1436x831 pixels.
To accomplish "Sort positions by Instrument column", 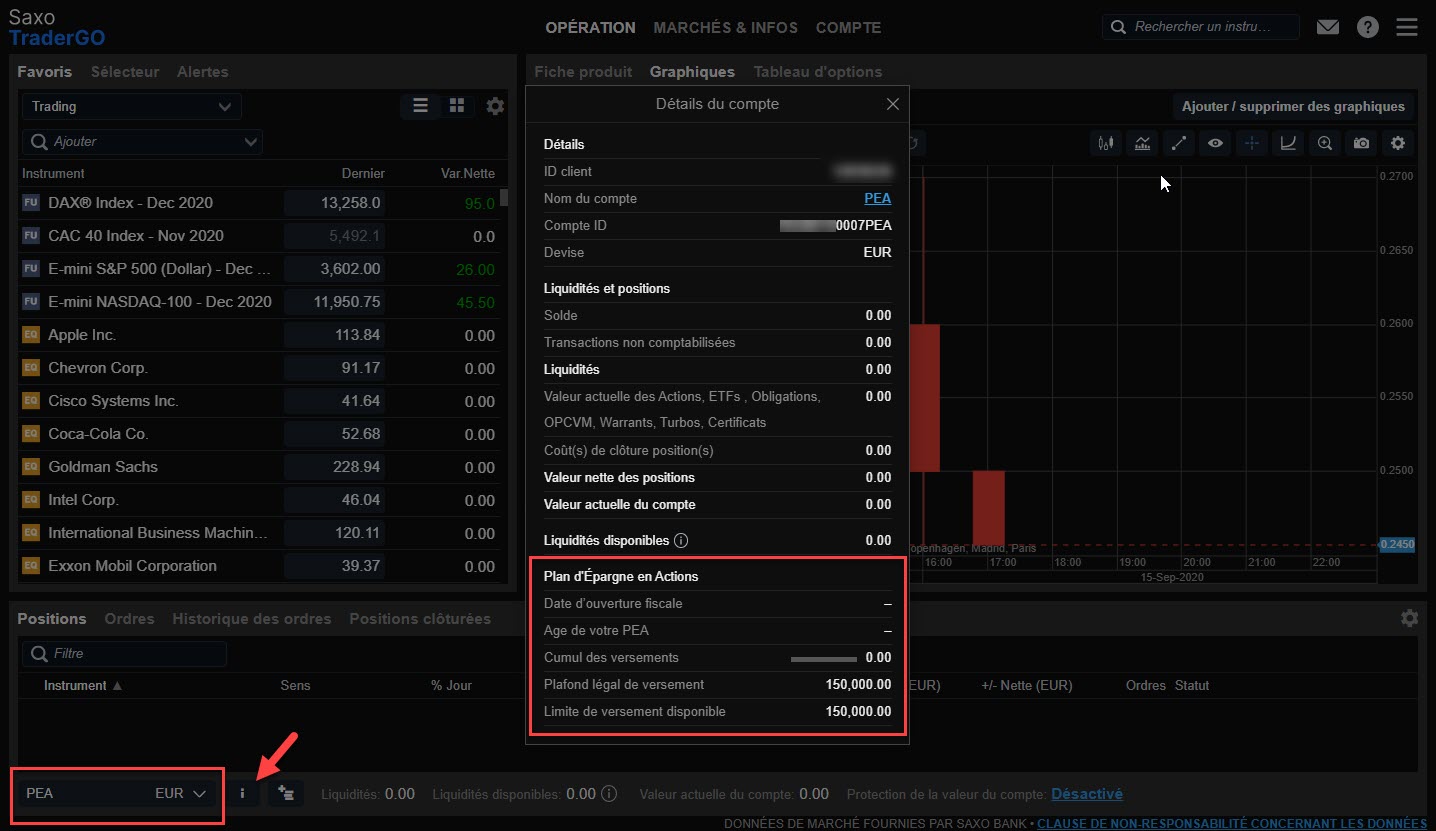I will 83,685.
